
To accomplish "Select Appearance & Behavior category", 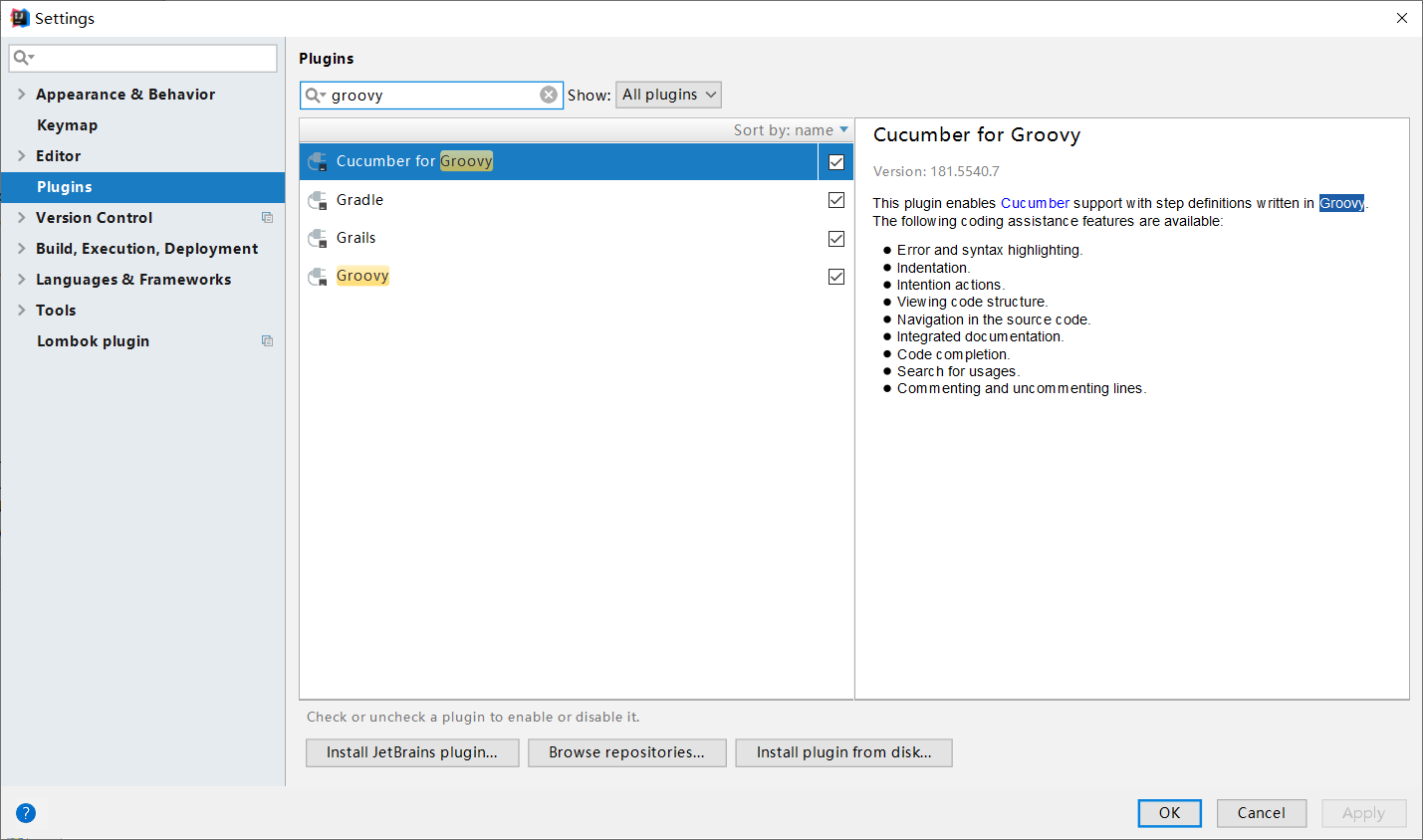I will coord(125,94).
